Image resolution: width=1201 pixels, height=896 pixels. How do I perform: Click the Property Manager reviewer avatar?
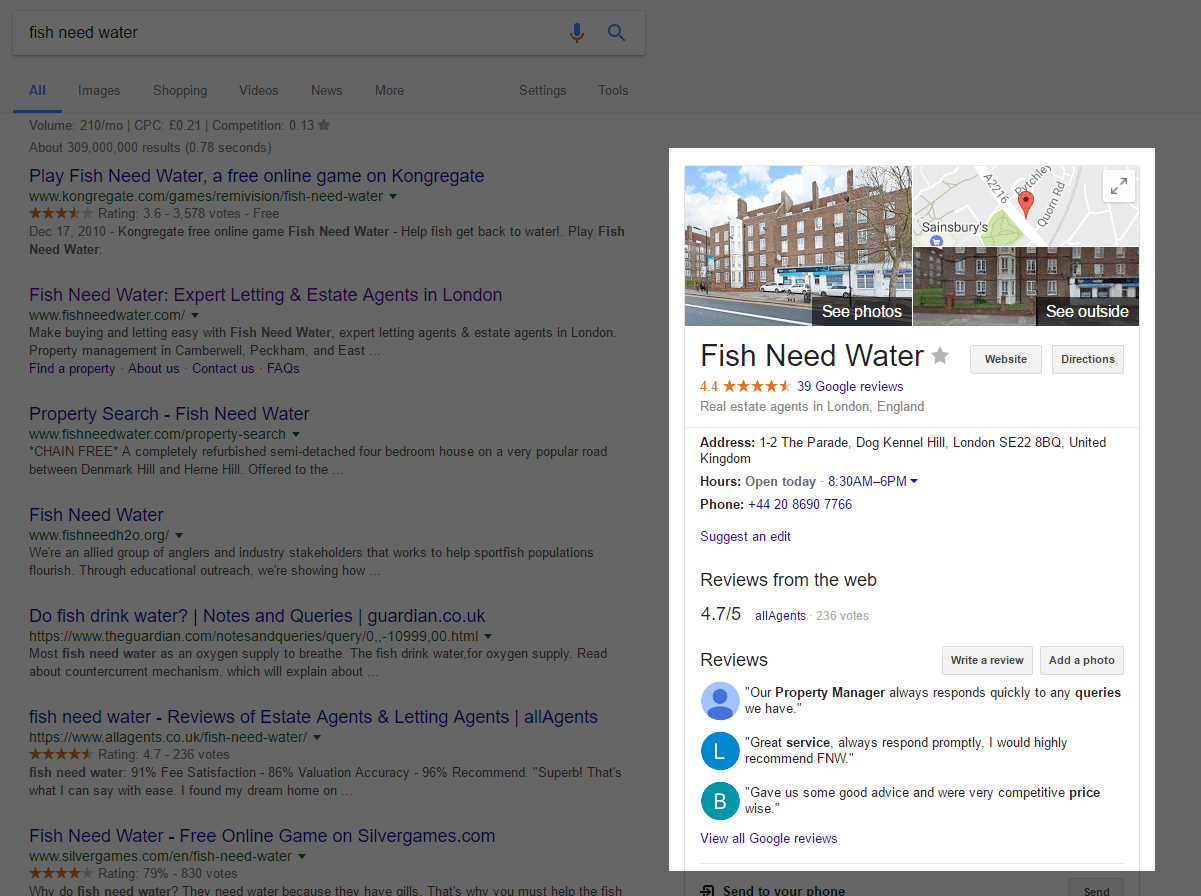pos(720,700)
